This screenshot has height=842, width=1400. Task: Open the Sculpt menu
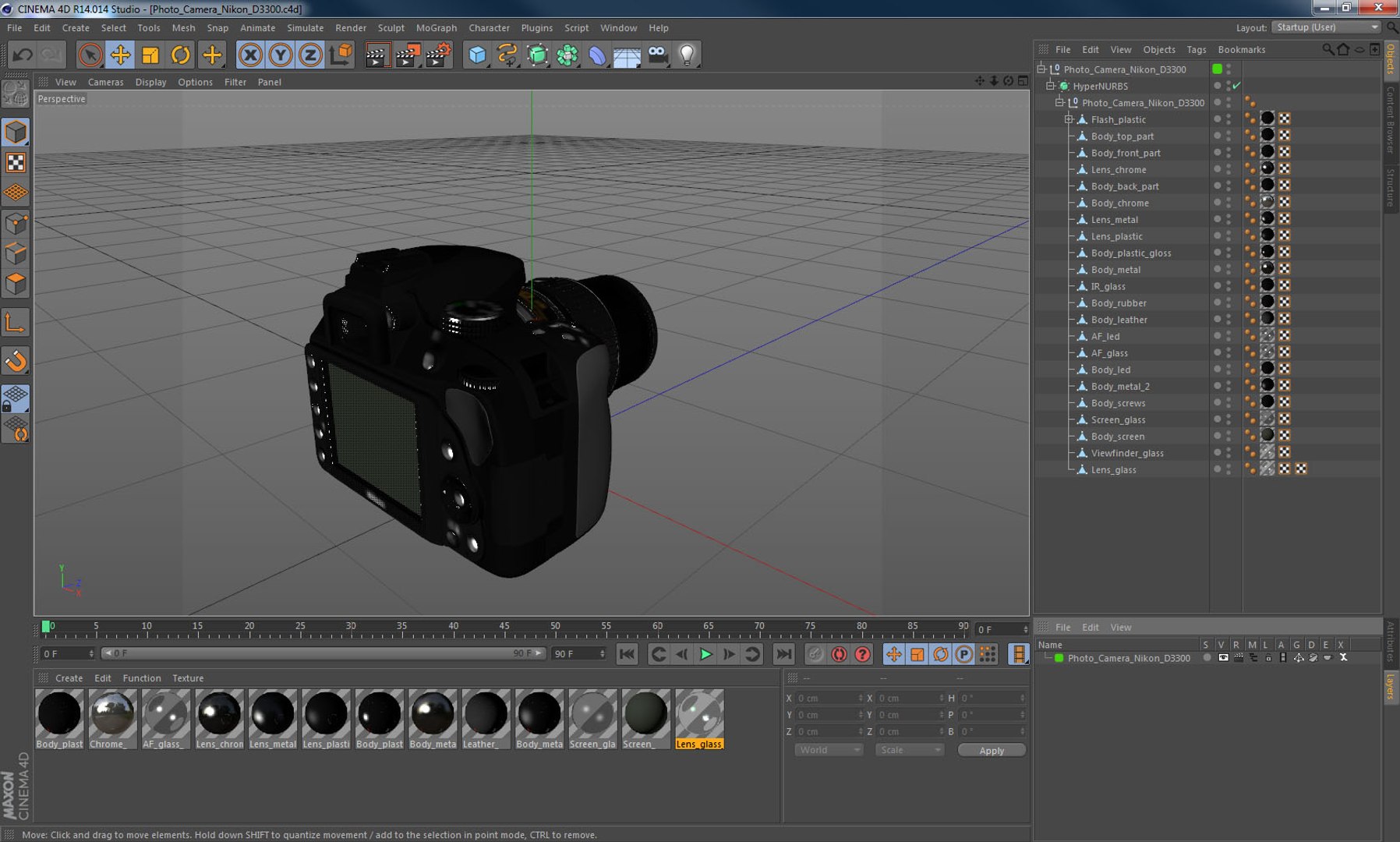click(391, 28)
